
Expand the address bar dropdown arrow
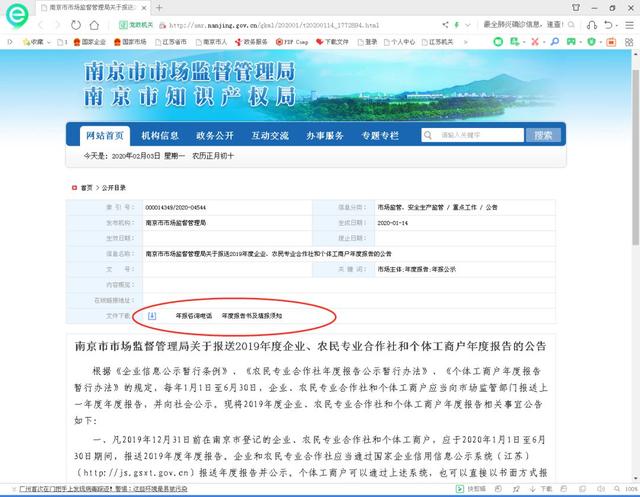point(468,25)
